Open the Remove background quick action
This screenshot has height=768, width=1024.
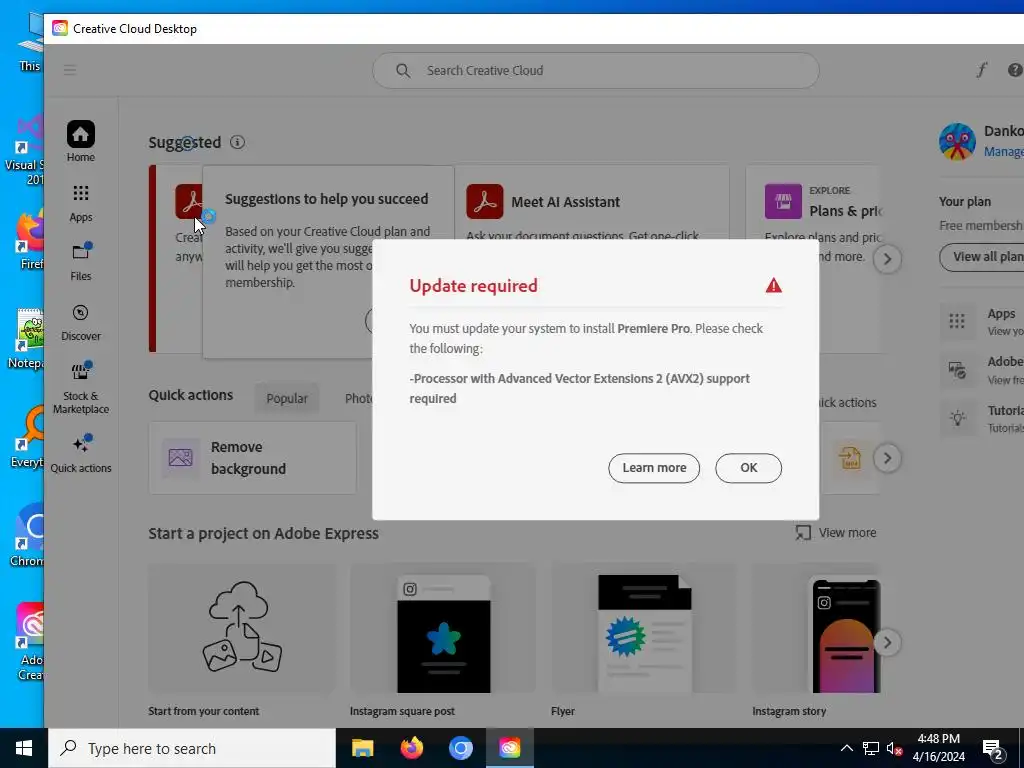pos(252,458)
